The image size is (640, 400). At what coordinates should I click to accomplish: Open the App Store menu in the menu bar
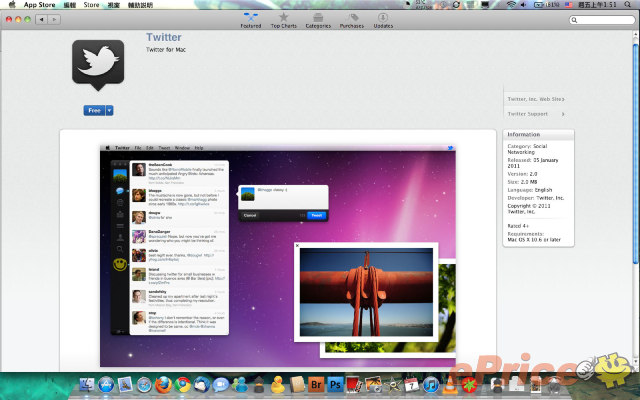pos(39,4)
